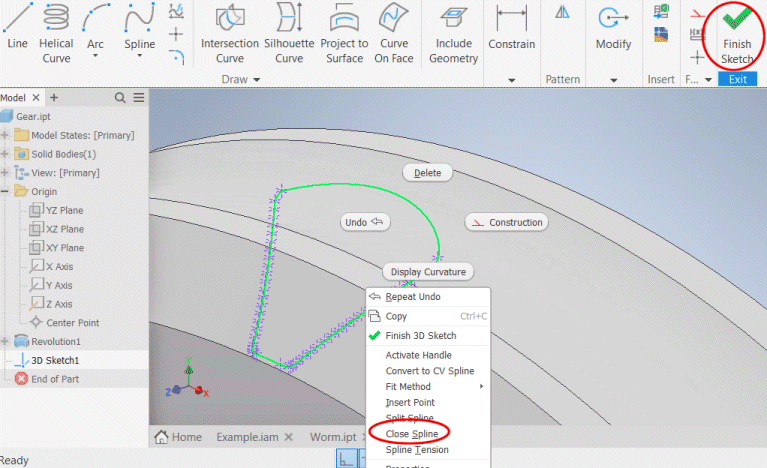Click the top Insert panel icon
Screen dimensions: 767x468
tap(661, 11)
